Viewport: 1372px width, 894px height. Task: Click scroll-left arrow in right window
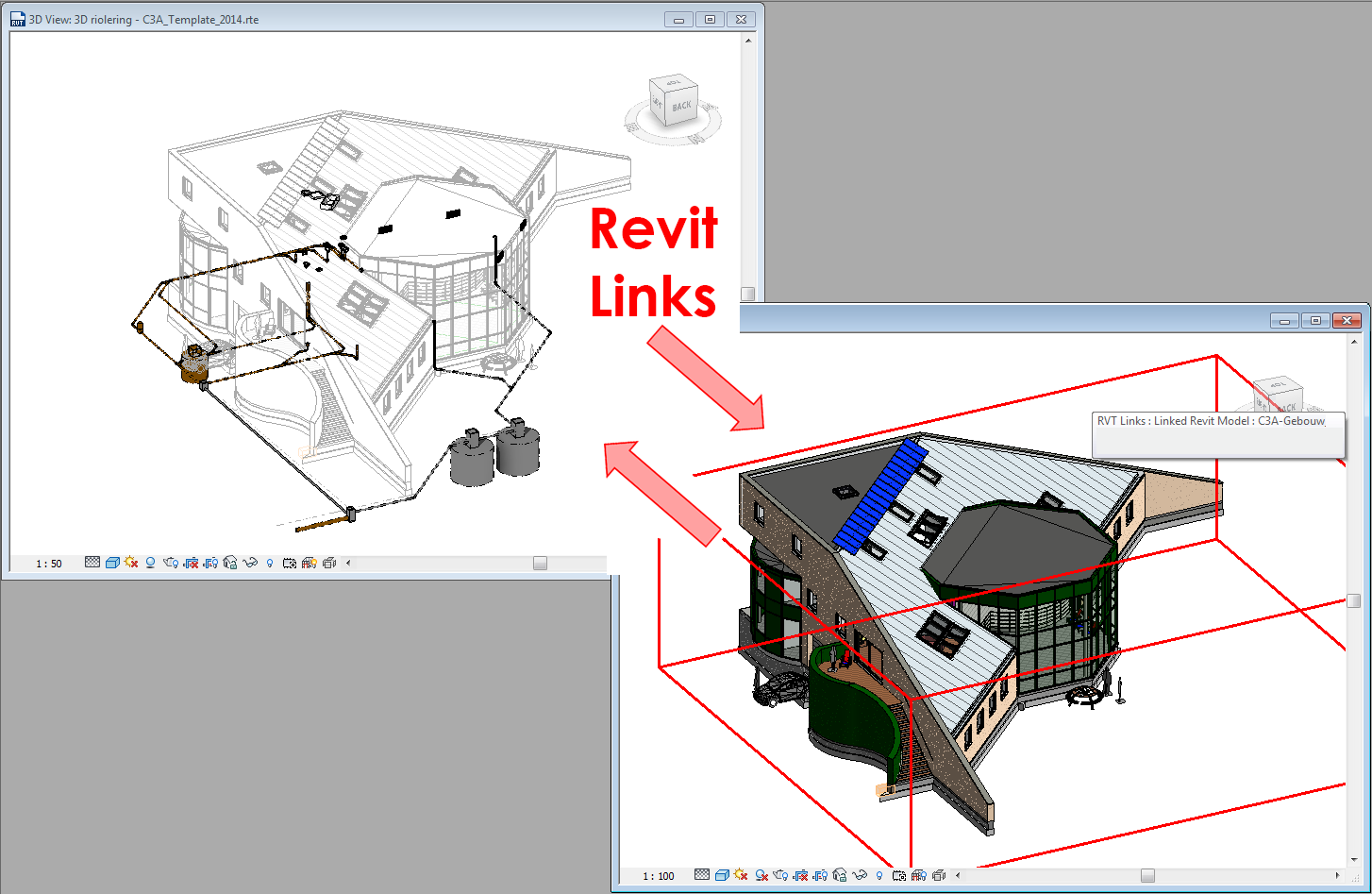(x=958, y=875)
